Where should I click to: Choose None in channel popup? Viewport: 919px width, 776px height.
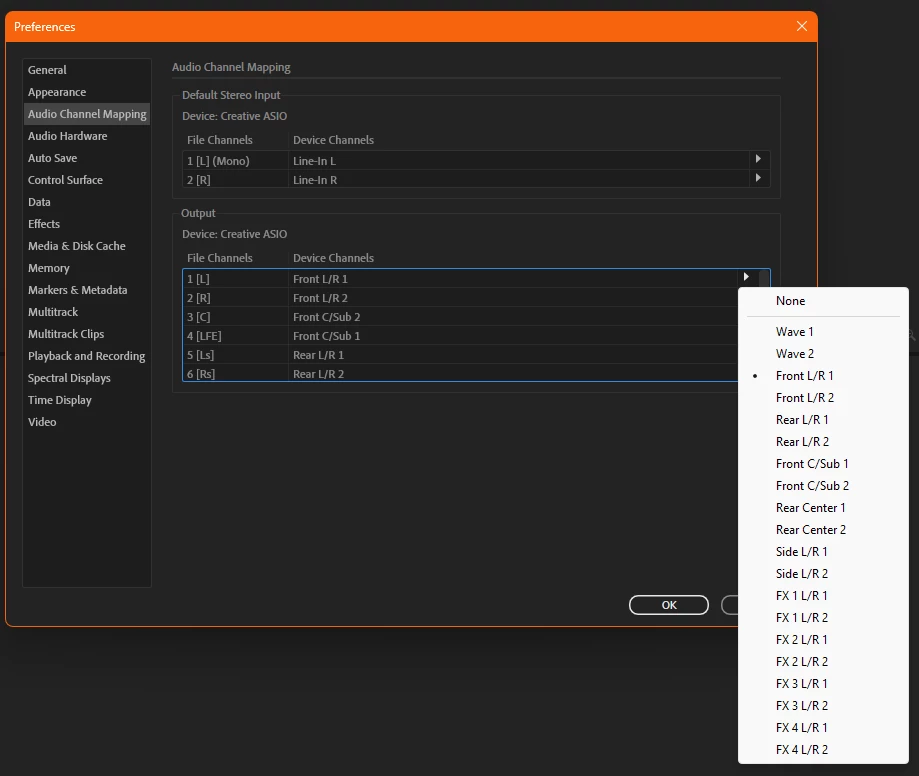tap(823, 301)
